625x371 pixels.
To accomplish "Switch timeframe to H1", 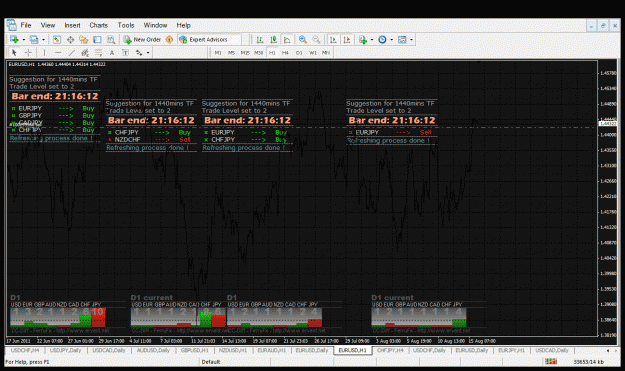I will [x=272, y=53].
